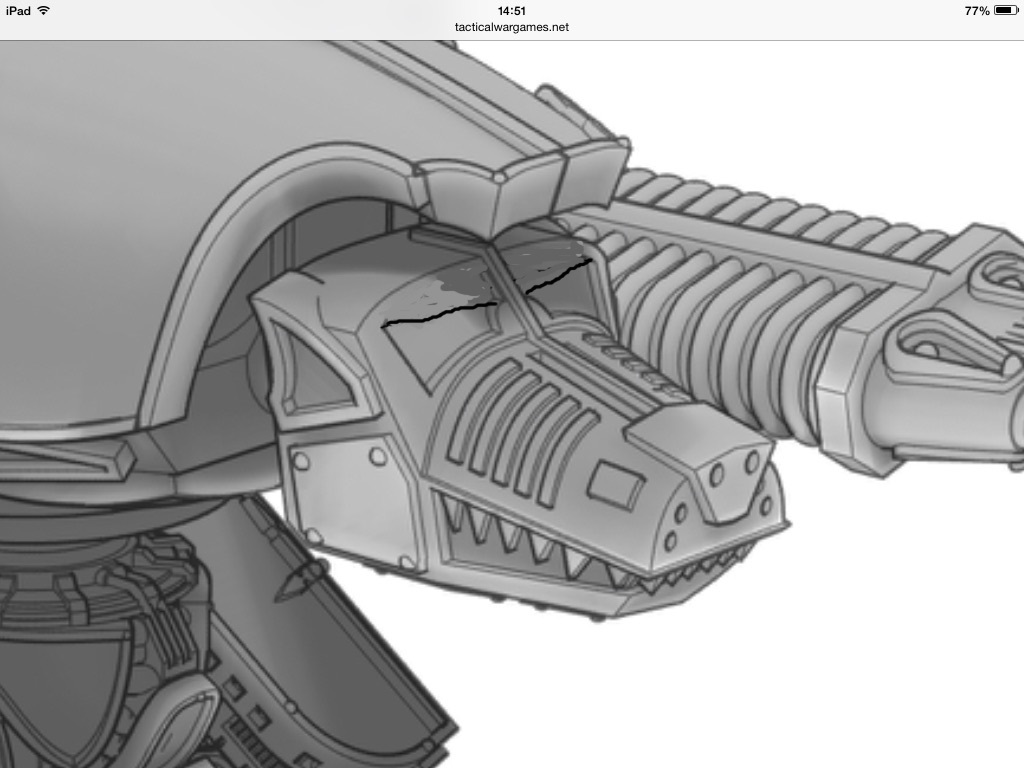Tap the tacticalwargames.net address text

click(x=512, y=27)
